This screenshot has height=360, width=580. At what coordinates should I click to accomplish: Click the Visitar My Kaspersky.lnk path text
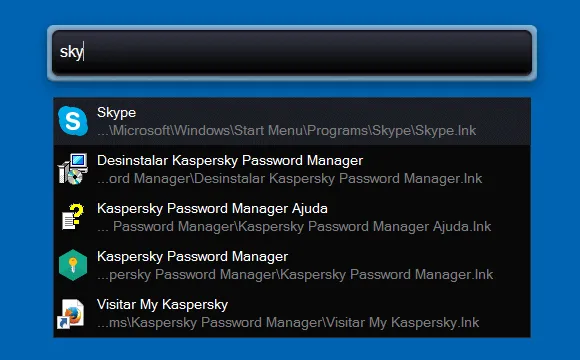pos(288,323)
